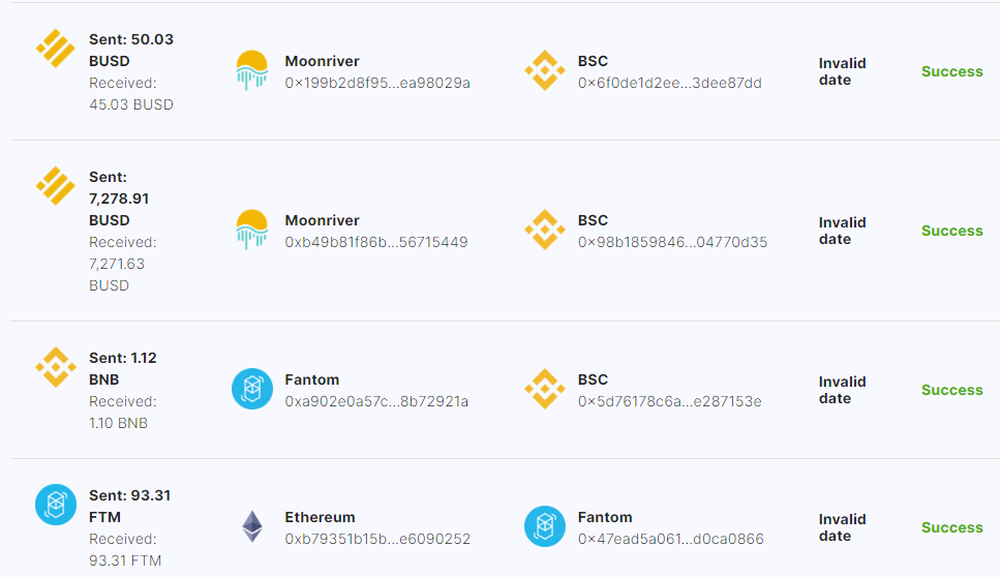Select the Fantom network icon beside 0xa902e0a57c
Viewport: 1000px width, 577px height.
(x=252, y=389)
